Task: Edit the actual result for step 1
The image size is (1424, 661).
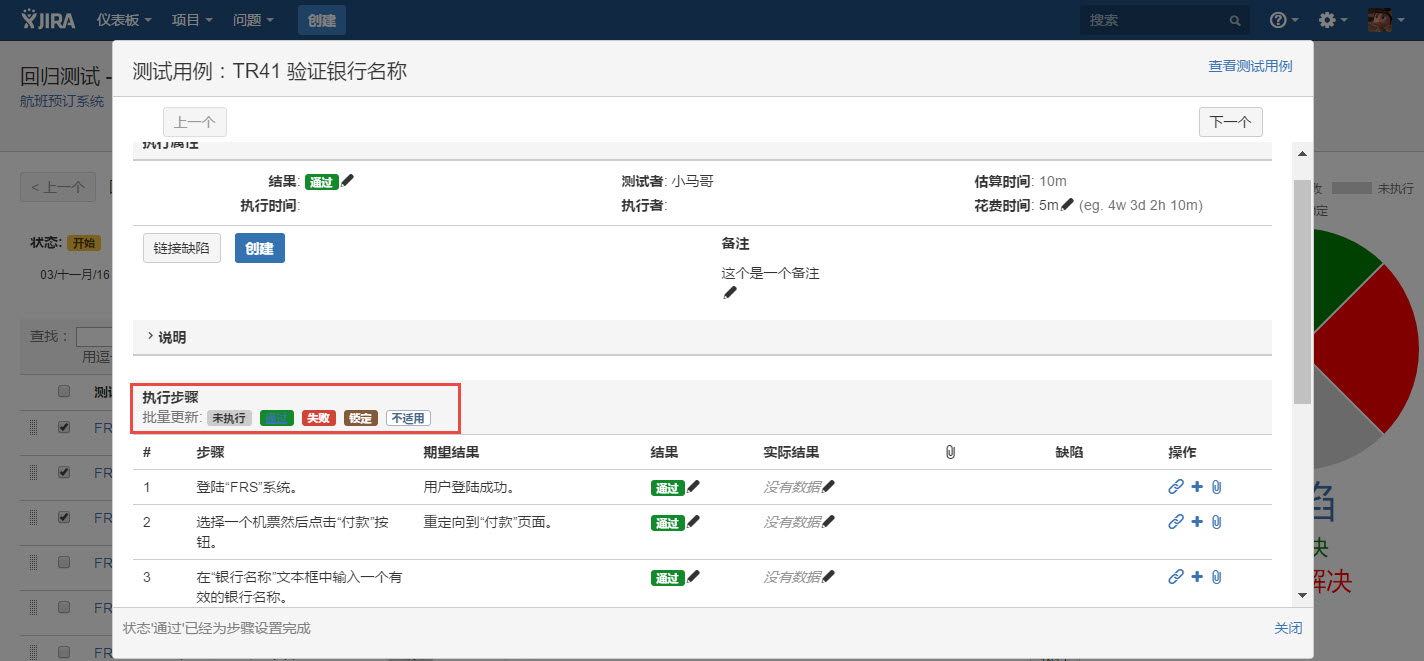Action: [x=828, y=487]
